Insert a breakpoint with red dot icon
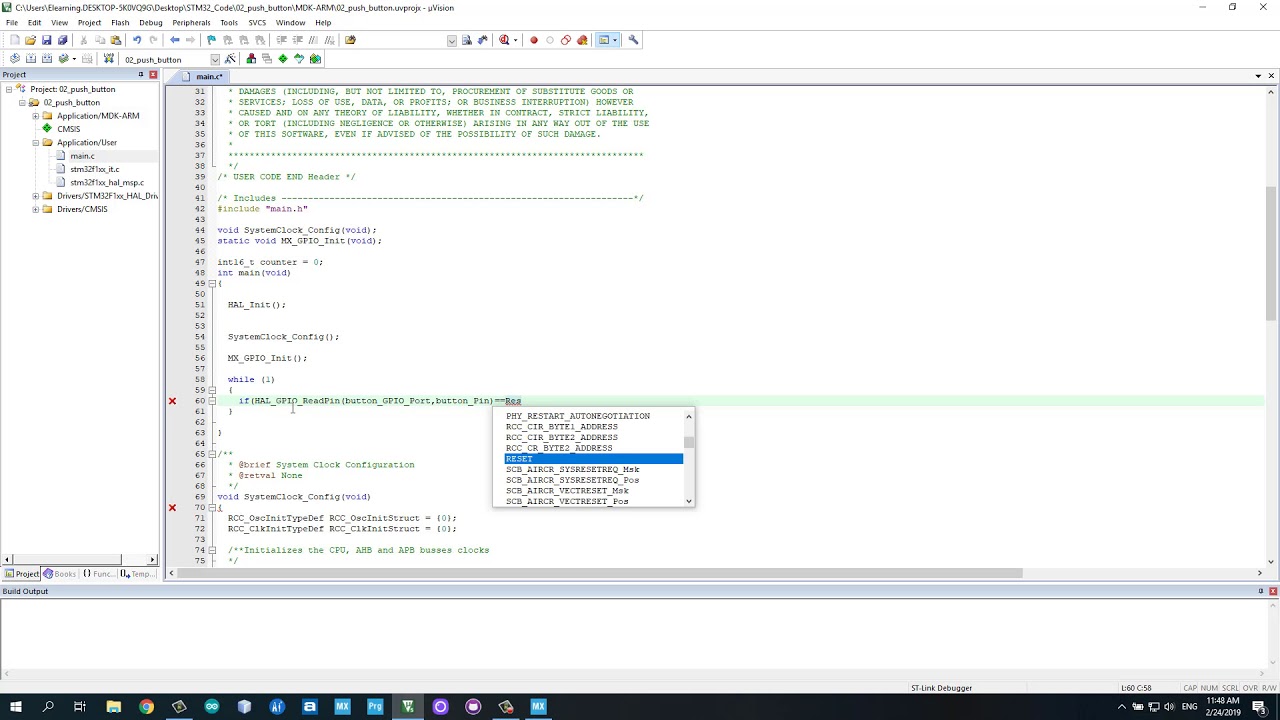The height and width of the screenshot is (720, 1280). tap(534, 40)
